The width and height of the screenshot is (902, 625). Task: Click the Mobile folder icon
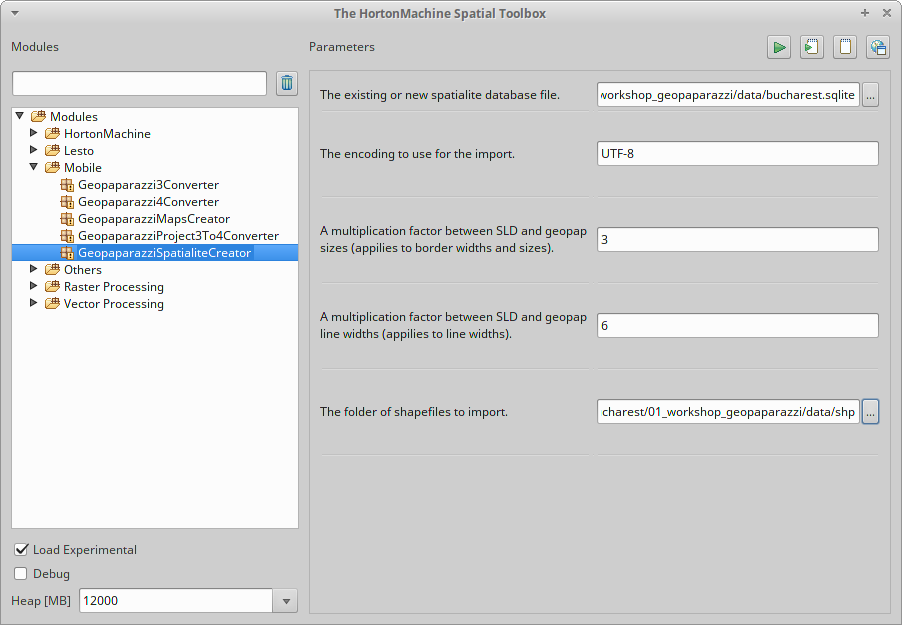coord(52,167)
